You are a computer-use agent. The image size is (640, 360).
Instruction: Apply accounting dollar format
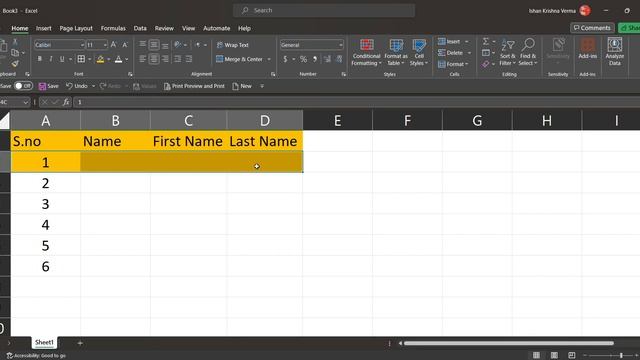click(285, 59)
